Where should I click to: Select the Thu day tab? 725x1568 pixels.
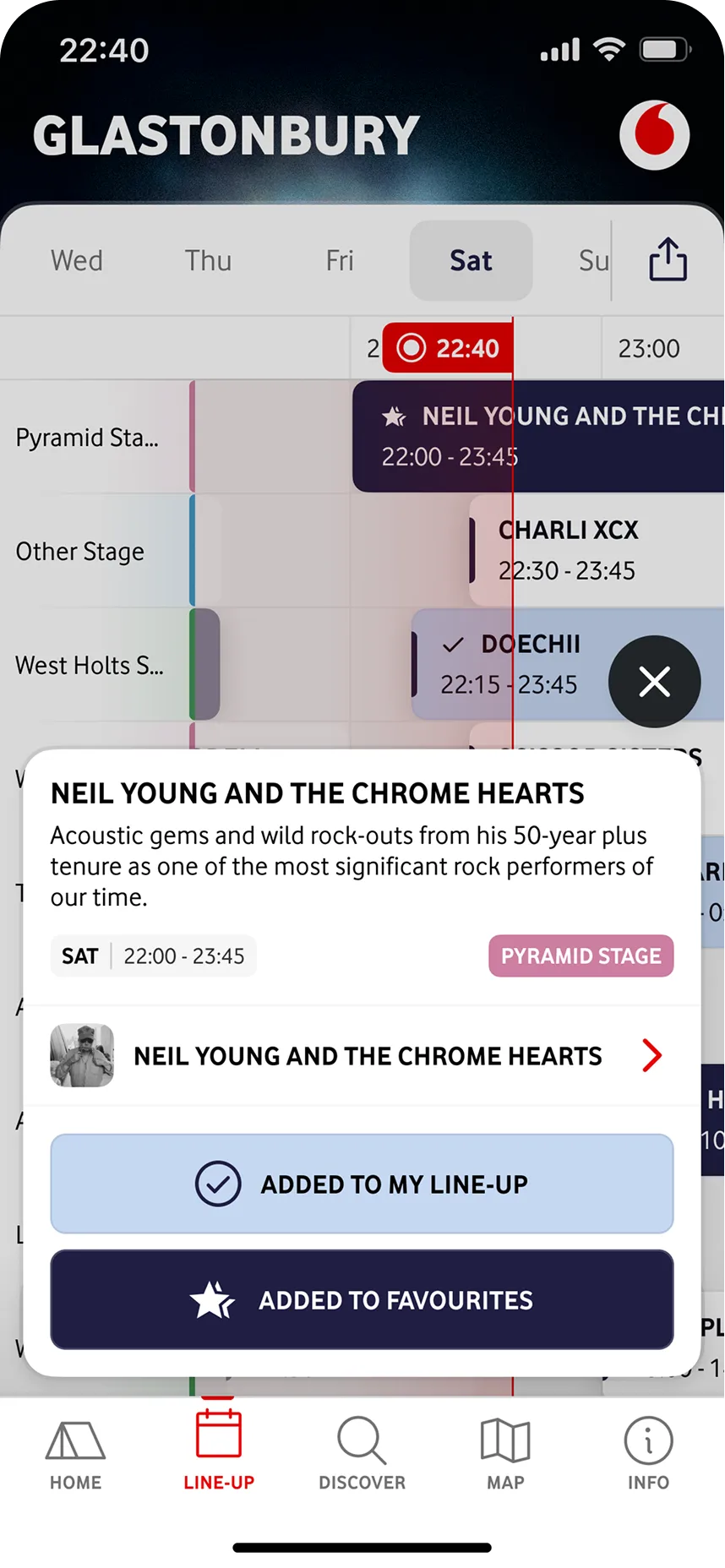[x=208, y=260]
